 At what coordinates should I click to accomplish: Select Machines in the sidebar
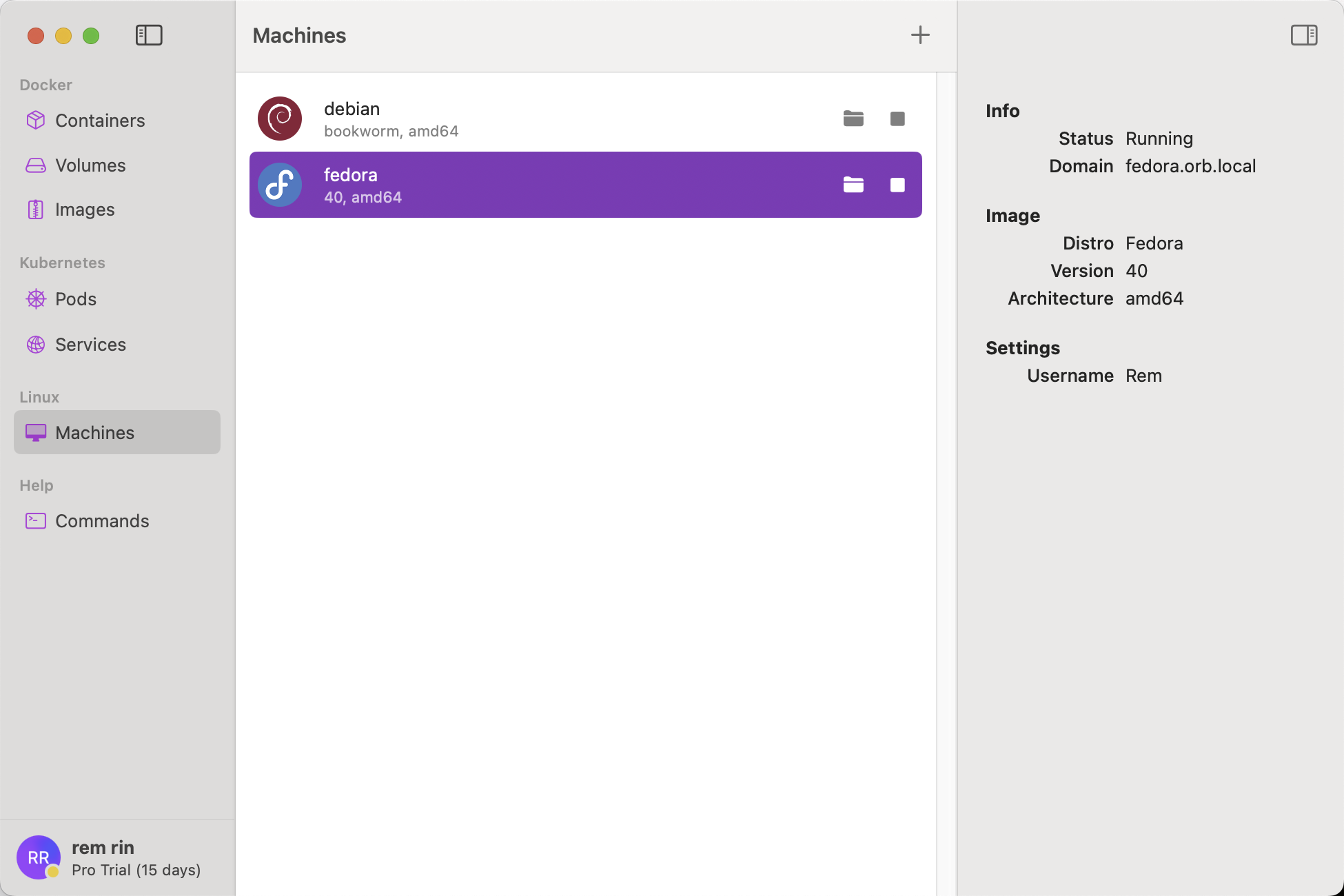pyautogui.click(x=117, y=432)
